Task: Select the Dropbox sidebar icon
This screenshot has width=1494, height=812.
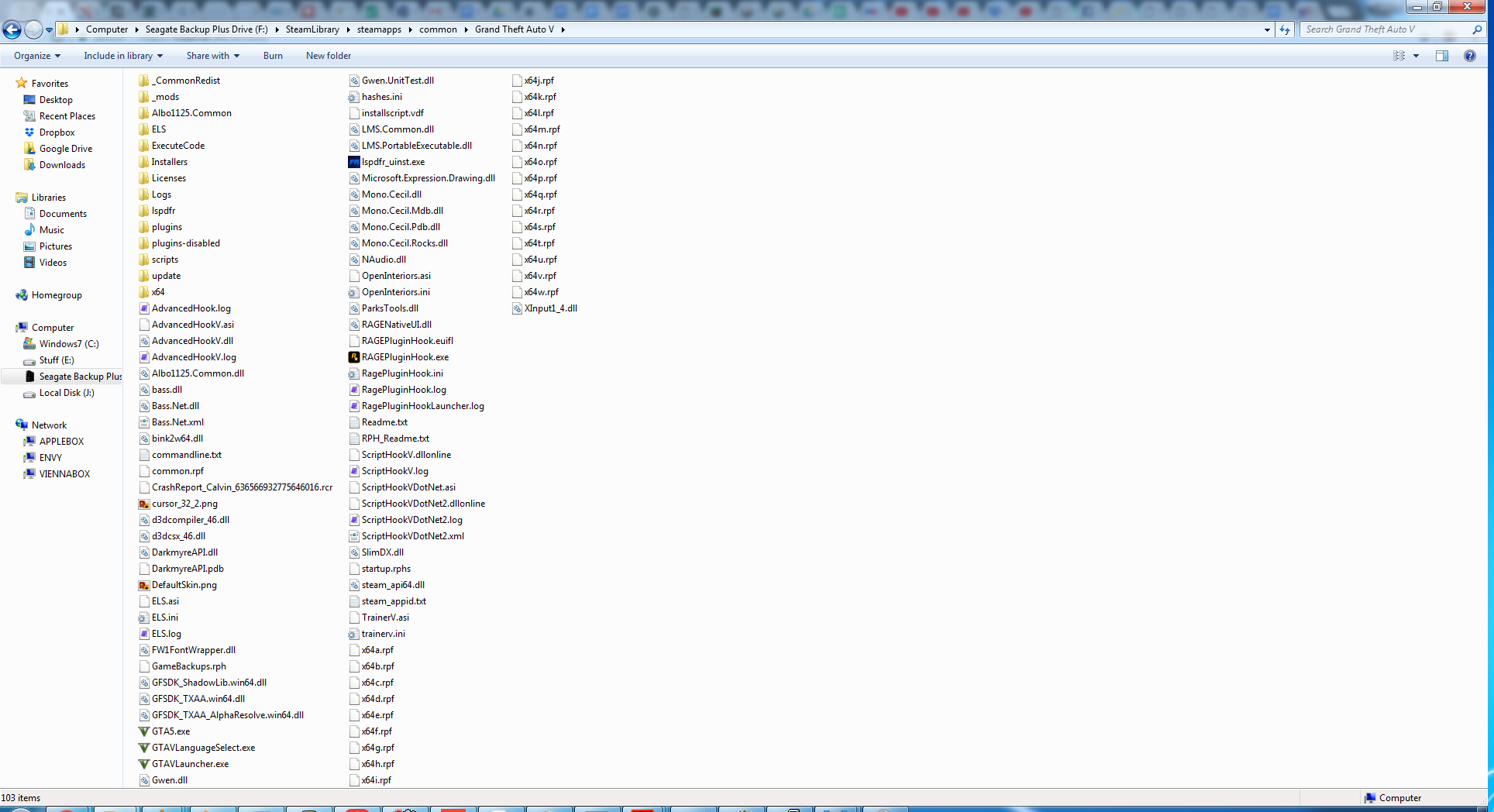Action: [x=29, y=132]
